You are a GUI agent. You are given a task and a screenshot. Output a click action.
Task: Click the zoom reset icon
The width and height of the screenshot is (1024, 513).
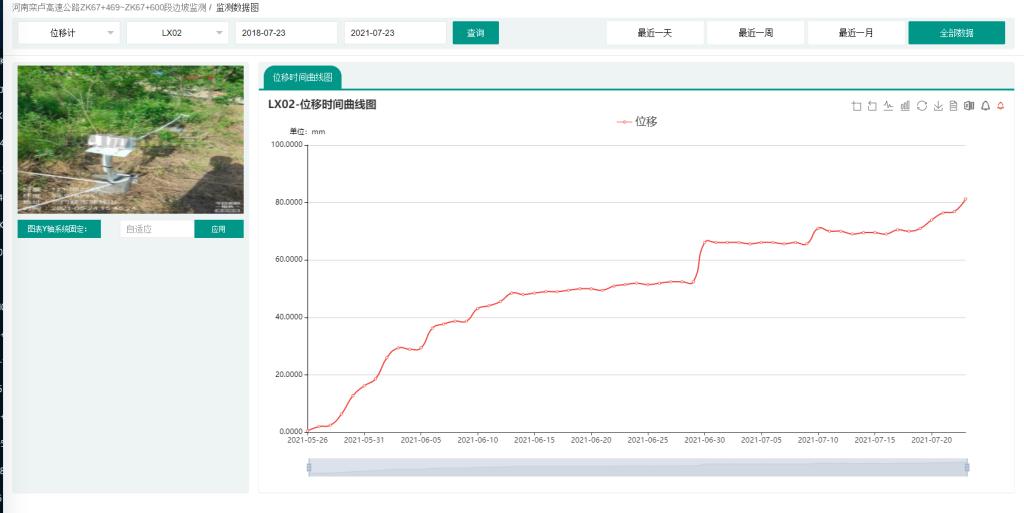point(872,106)
